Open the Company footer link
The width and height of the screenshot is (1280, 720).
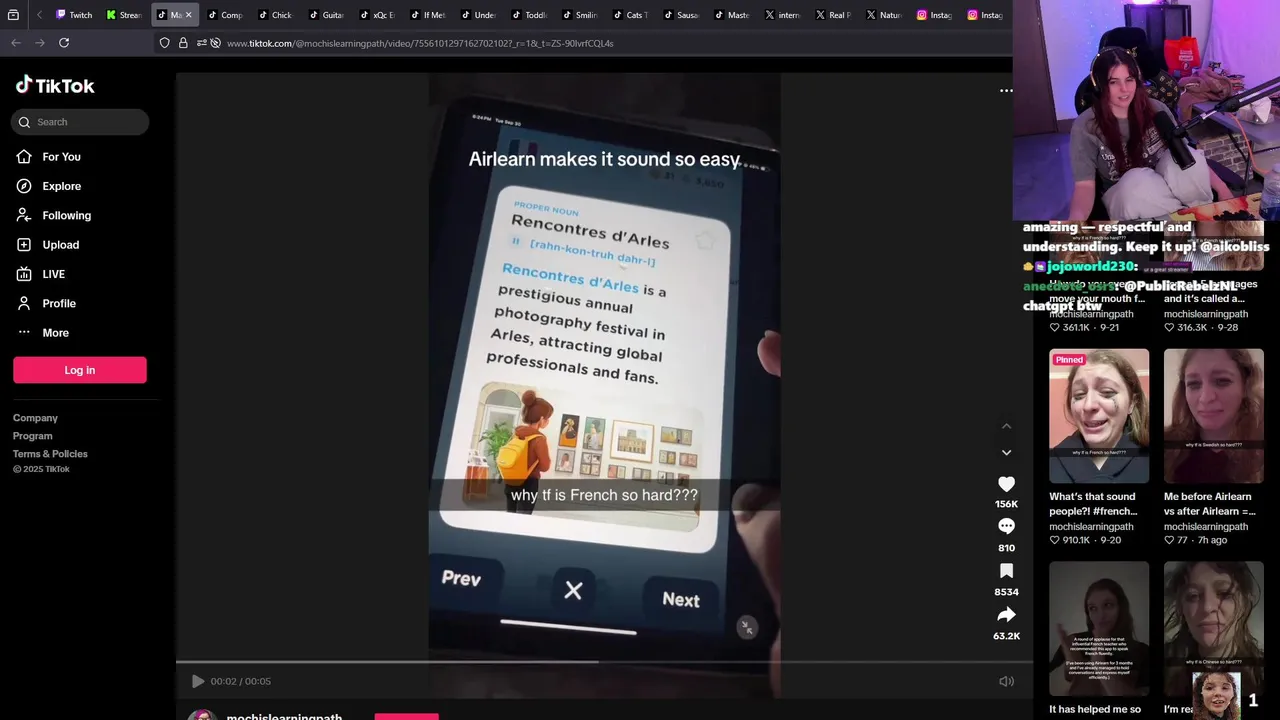pyautogui.click(x=35, y=418)
